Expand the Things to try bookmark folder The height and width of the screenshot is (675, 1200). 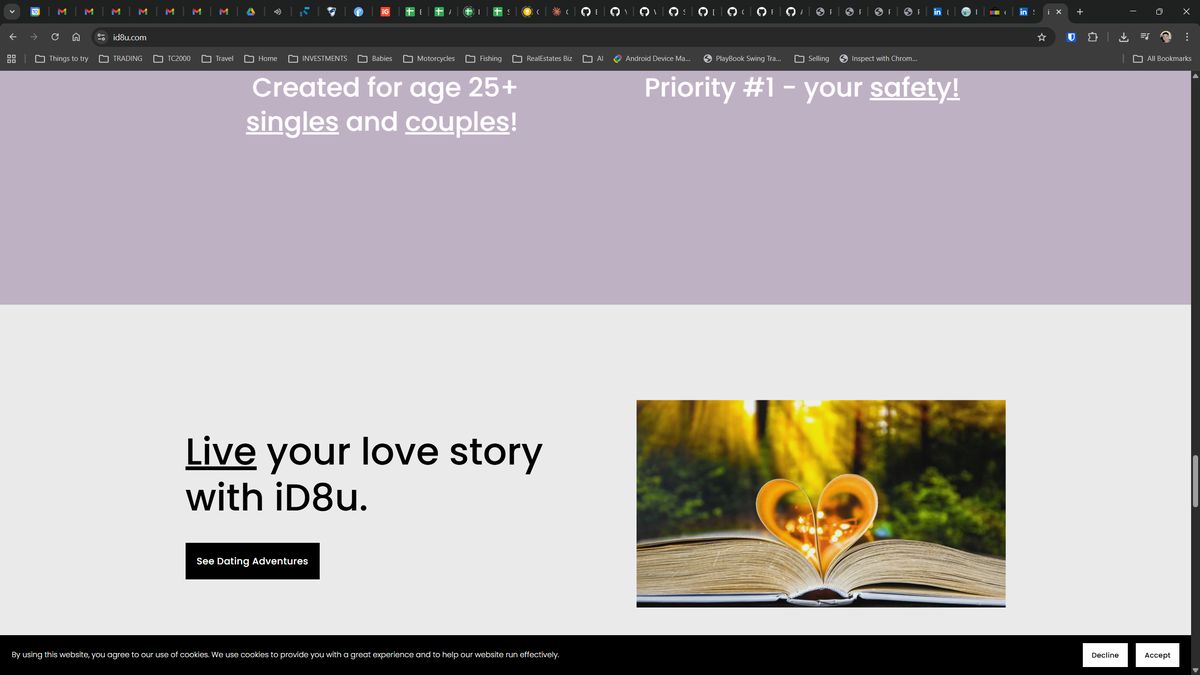tap(62, 59)
